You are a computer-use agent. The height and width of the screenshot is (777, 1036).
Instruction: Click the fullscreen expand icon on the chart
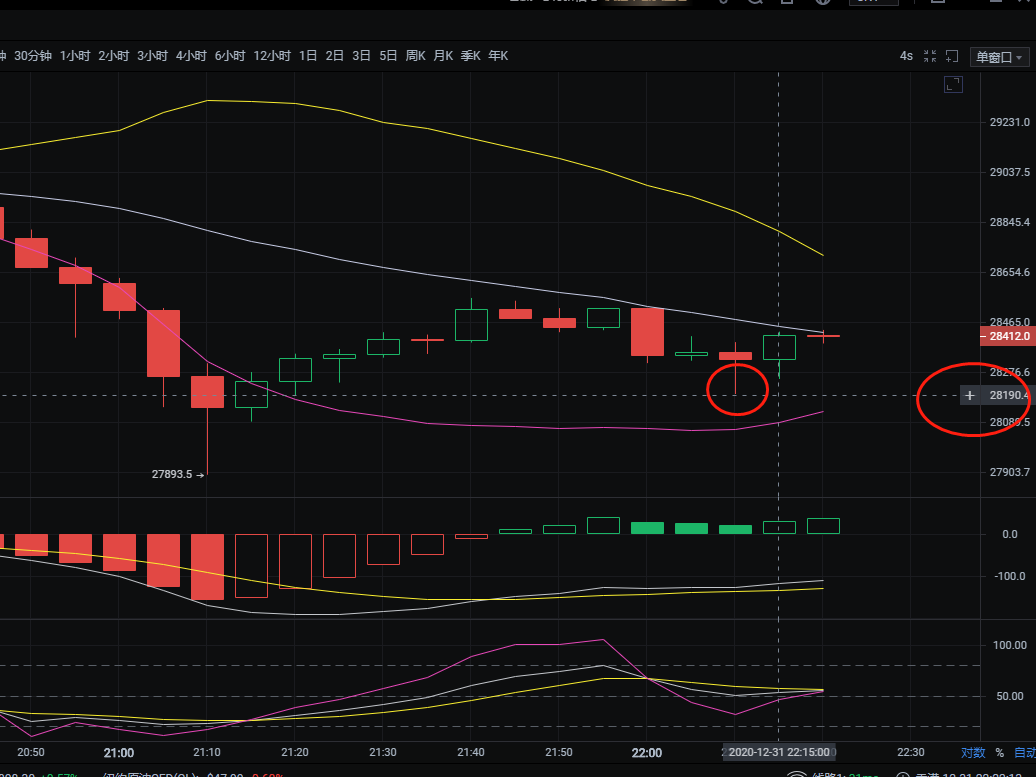[953, 84]
